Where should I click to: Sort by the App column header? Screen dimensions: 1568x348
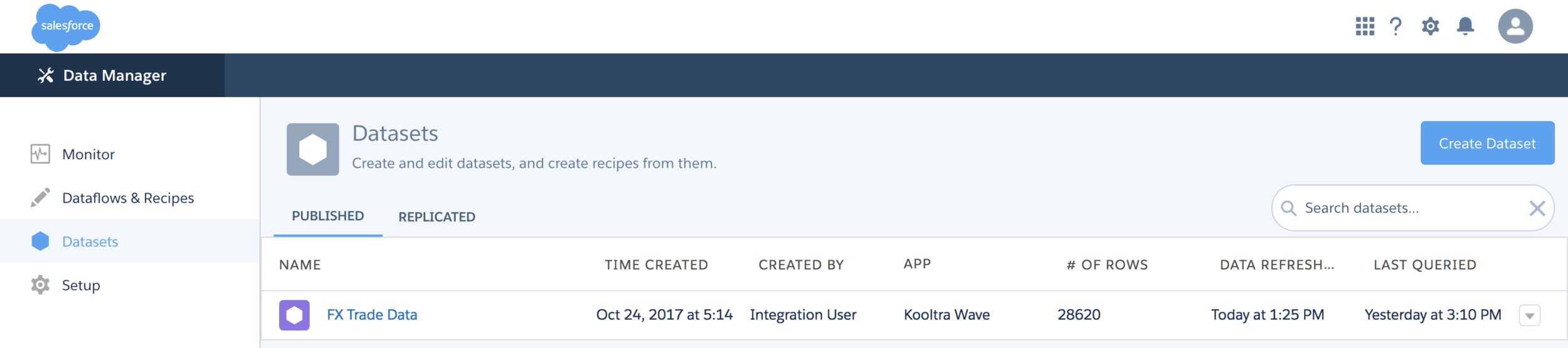click(x=917, y=264)
